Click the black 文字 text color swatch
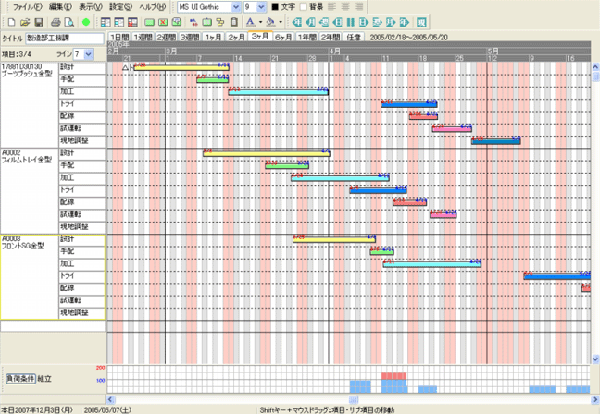 click(x=275, y=7)
